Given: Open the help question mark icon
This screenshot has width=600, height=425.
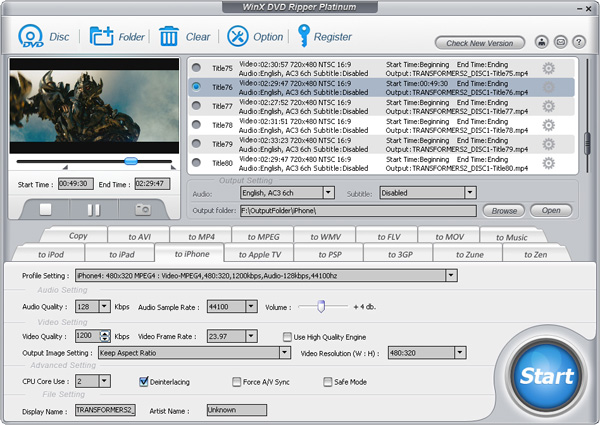Looking at the screenshot, I should point(579,42).
